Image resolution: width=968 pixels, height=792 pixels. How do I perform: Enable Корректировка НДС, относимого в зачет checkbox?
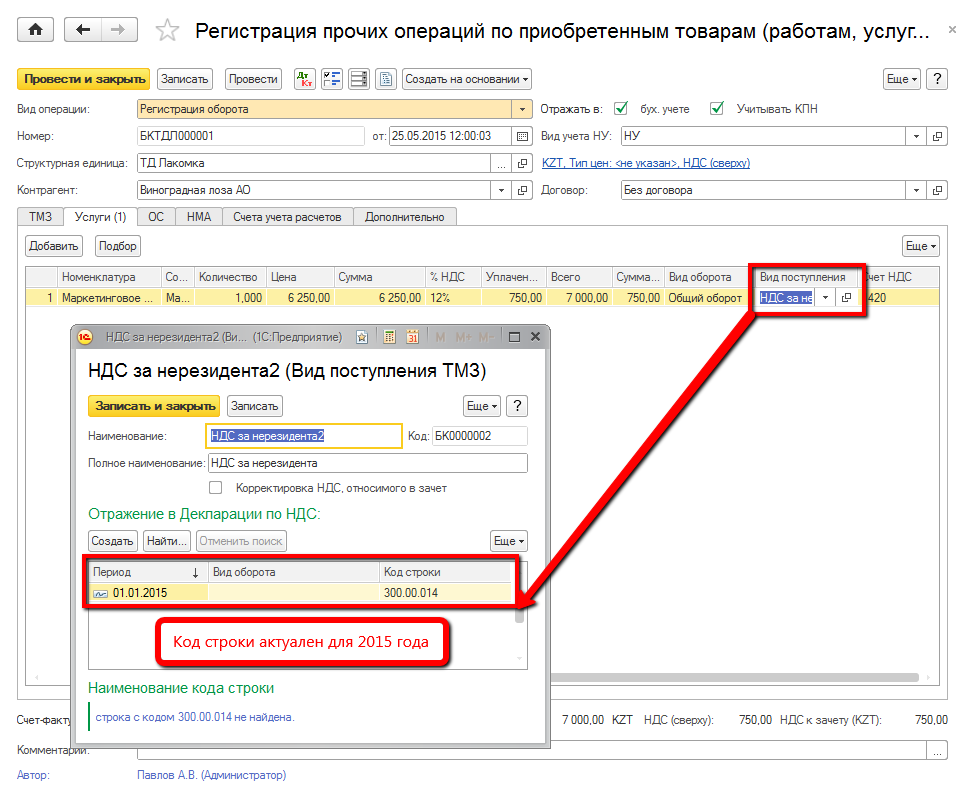[215, 488]
